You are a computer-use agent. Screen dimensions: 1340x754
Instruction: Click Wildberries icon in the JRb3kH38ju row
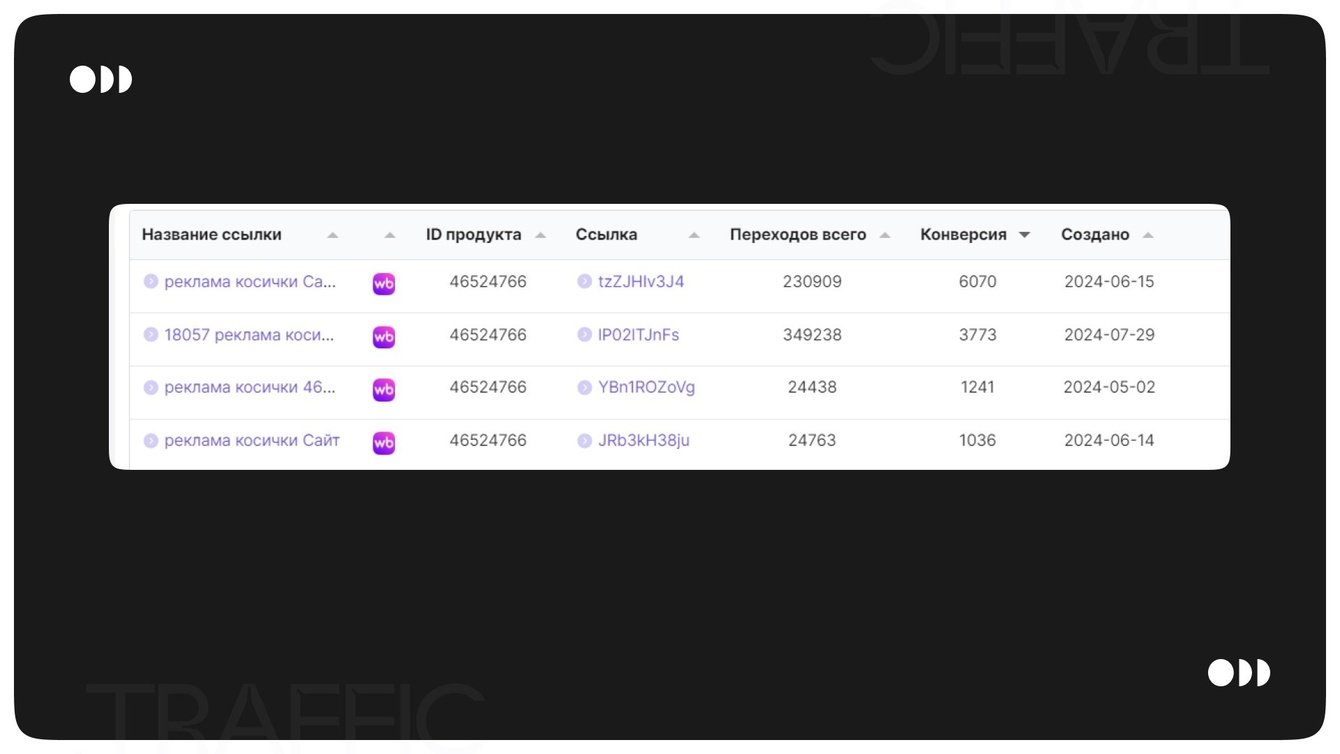pos(384,442)
